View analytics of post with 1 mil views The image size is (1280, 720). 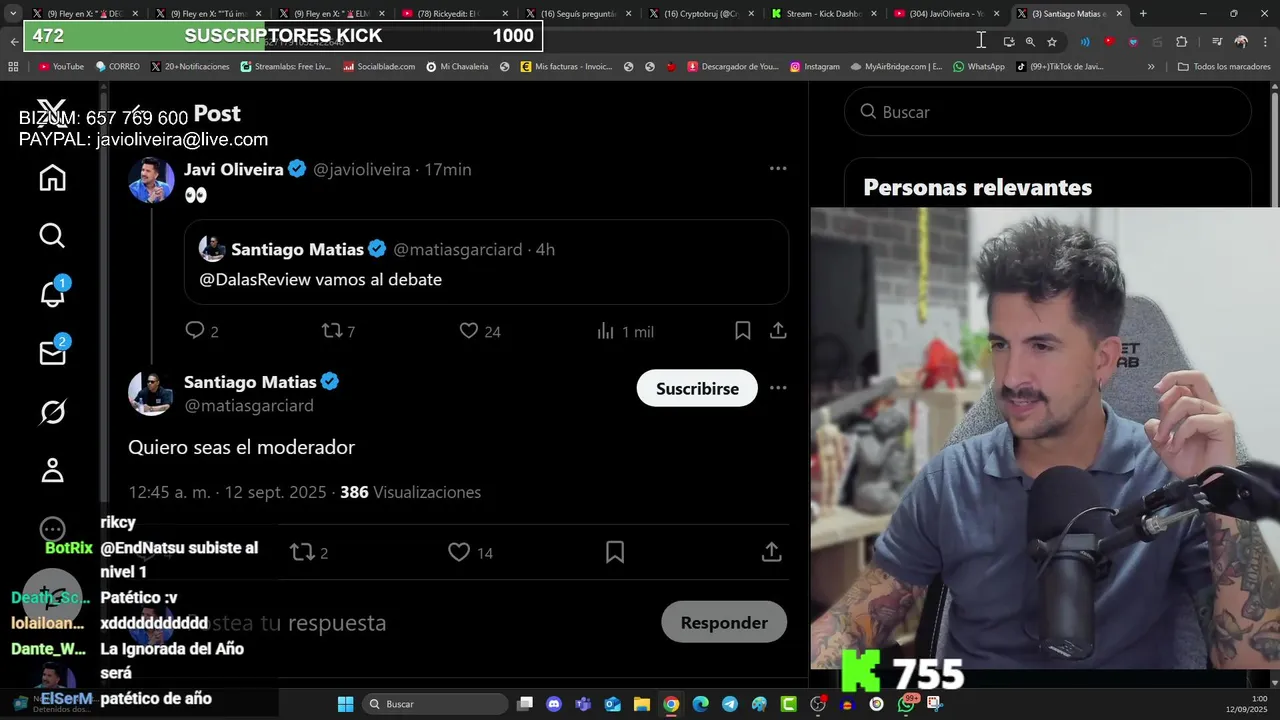[625, 331]
